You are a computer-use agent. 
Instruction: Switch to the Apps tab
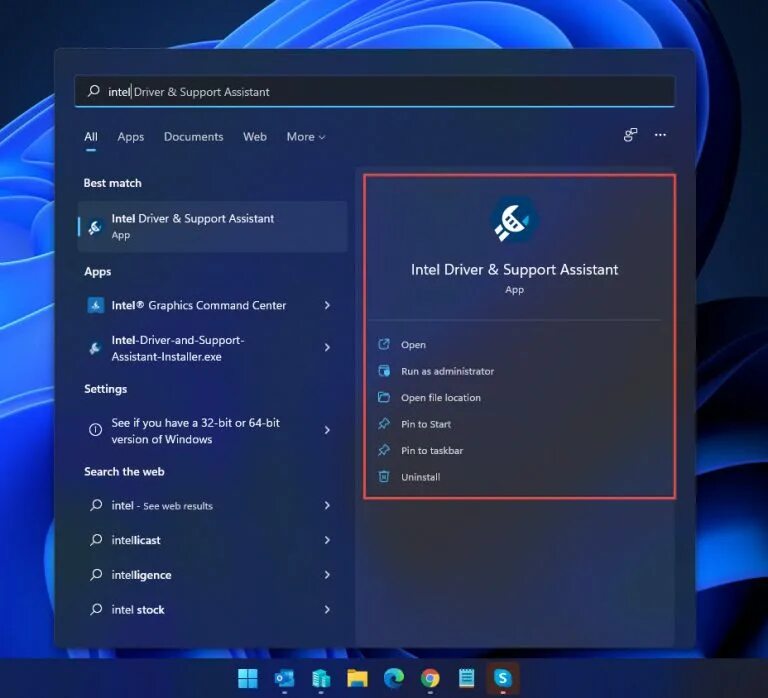pyautogui.click(x=130, y=137)
